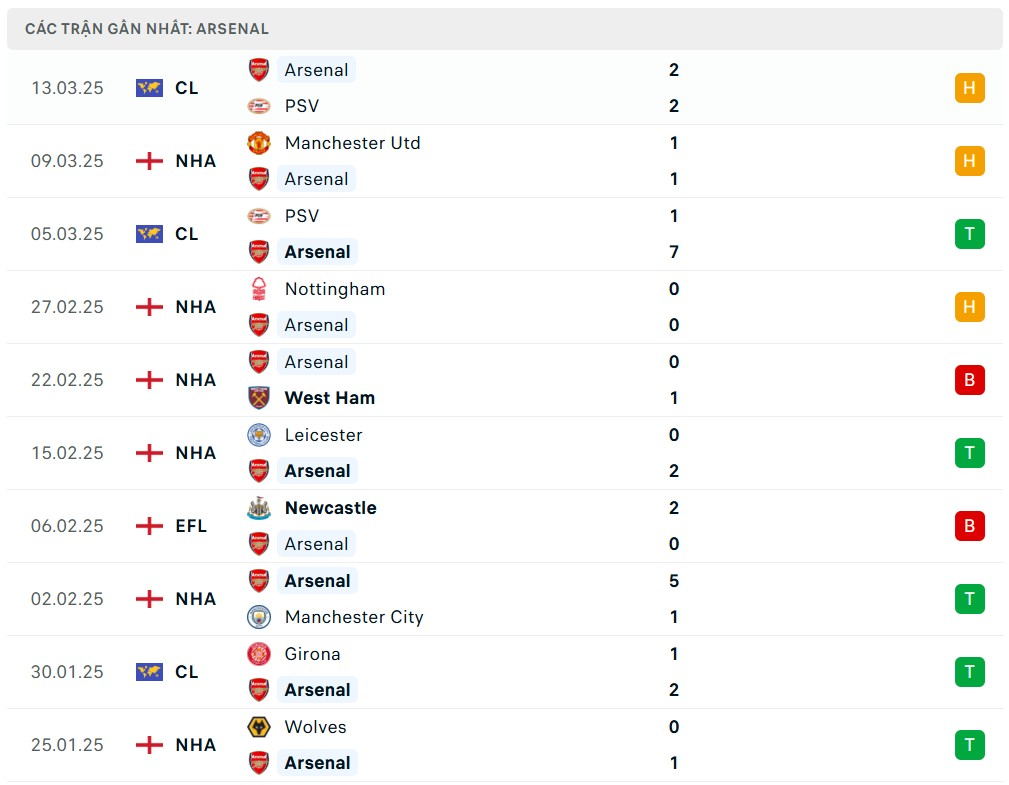This screenshot has width=1009, height=785.
Task: Click the Manchester Utd club crest
Action: 259,143
